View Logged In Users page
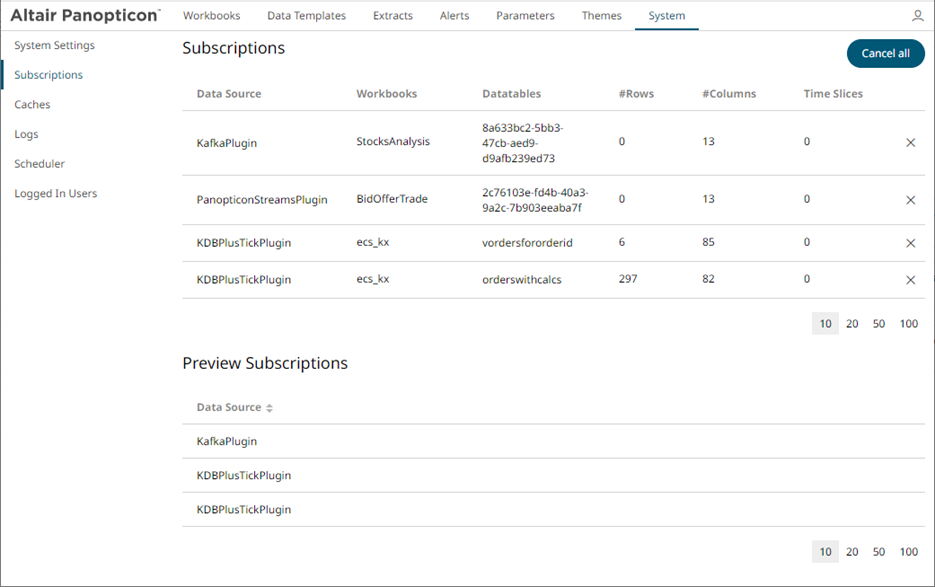935x587 pixels. (x=56, y=194)
